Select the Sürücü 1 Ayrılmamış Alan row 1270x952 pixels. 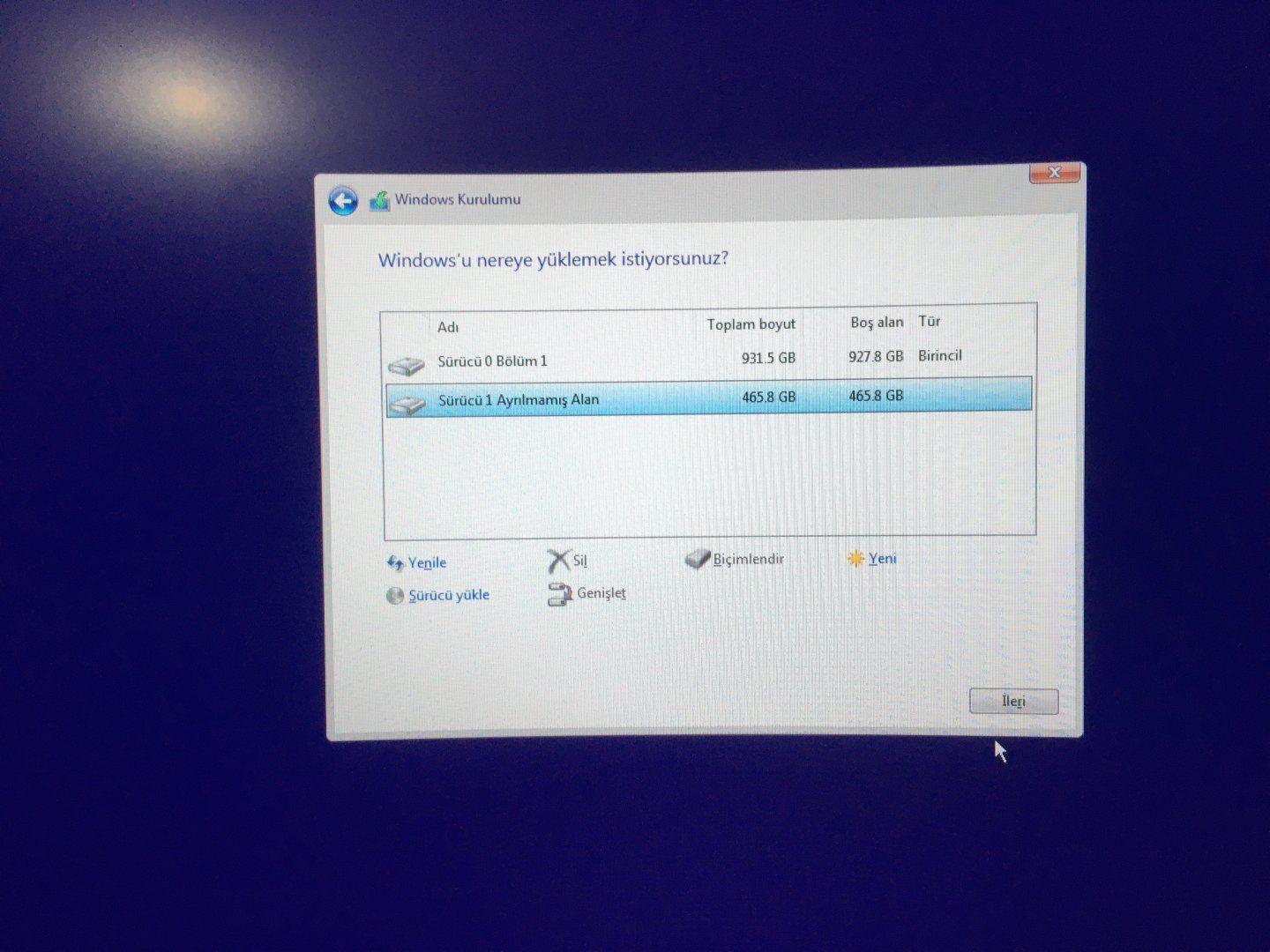click(x=709, y=397)
